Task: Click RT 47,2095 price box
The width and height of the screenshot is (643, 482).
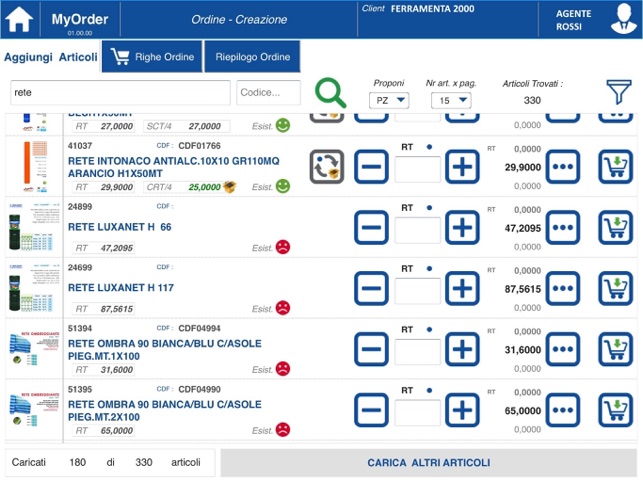Action: pyautogui.click(x=104, y=248)
